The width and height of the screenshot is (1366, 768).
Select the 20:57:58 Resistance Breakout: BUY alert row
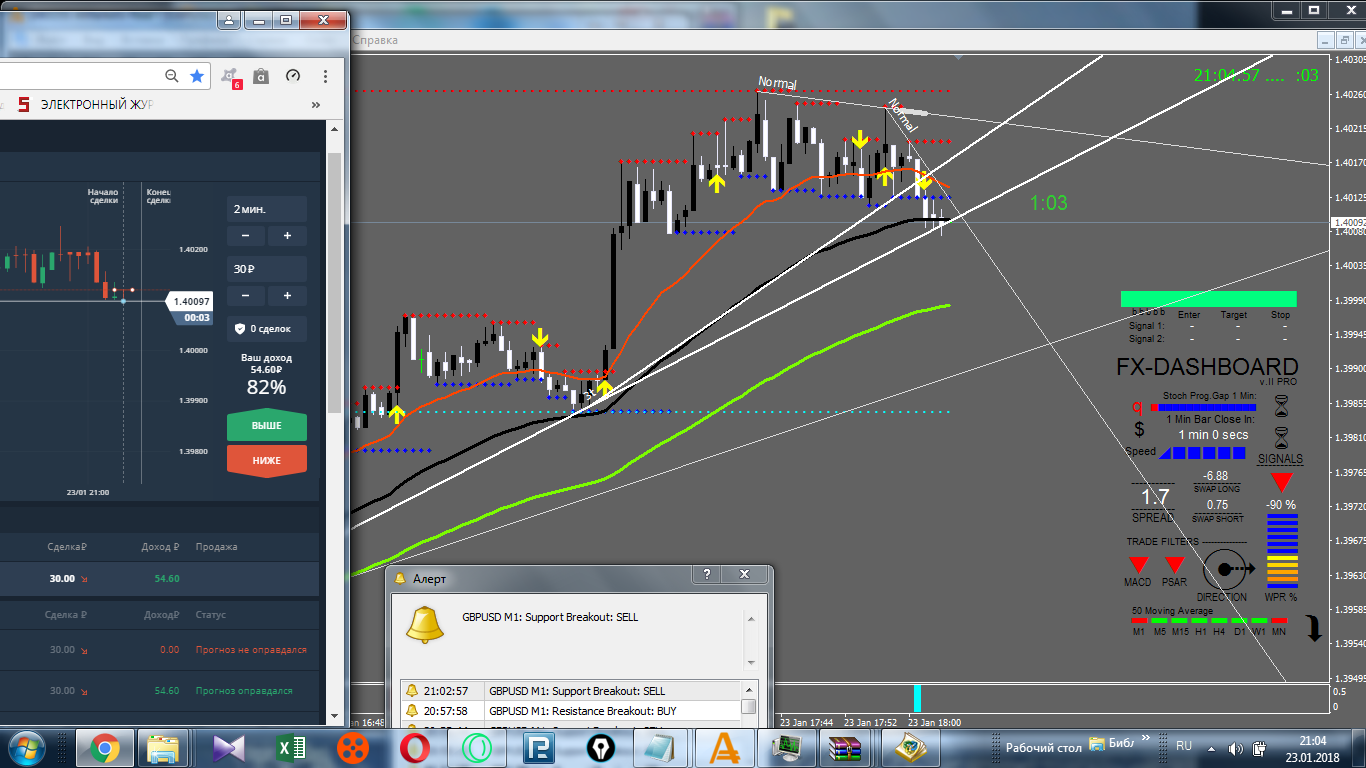click(x=571, y=710)
